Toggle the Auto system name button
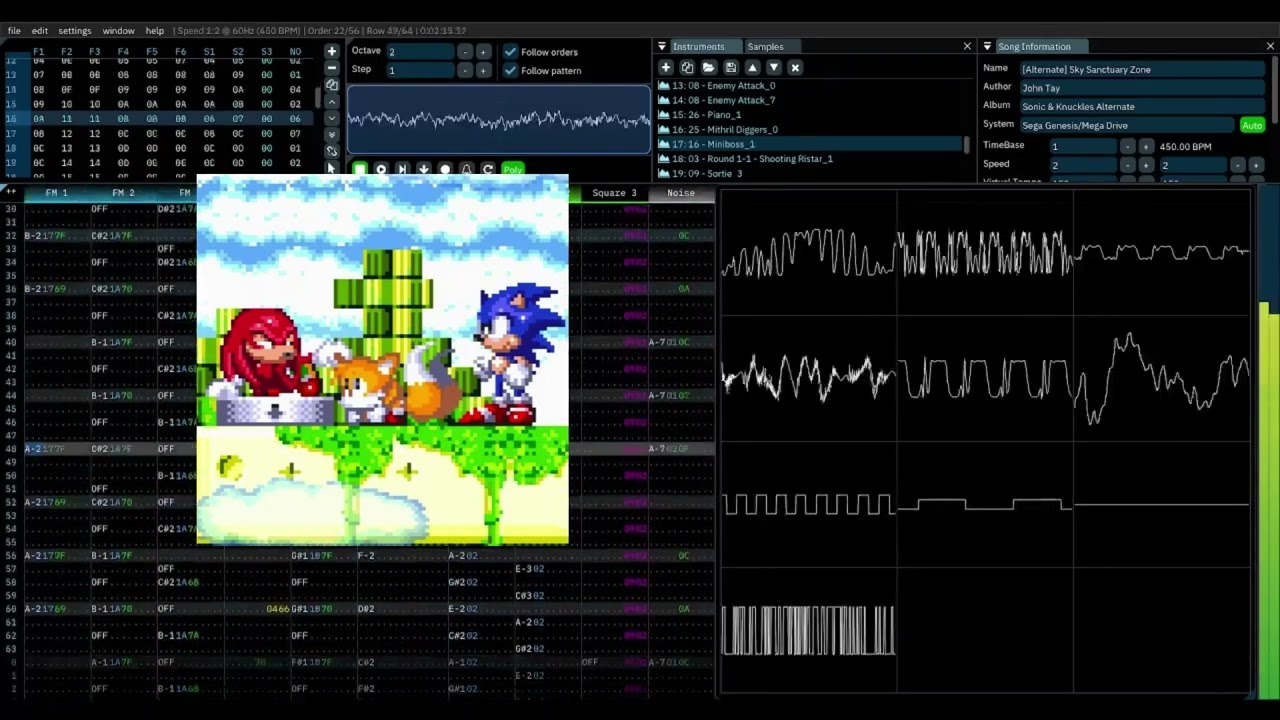 pyautogui.click(x=1252, y=125)
